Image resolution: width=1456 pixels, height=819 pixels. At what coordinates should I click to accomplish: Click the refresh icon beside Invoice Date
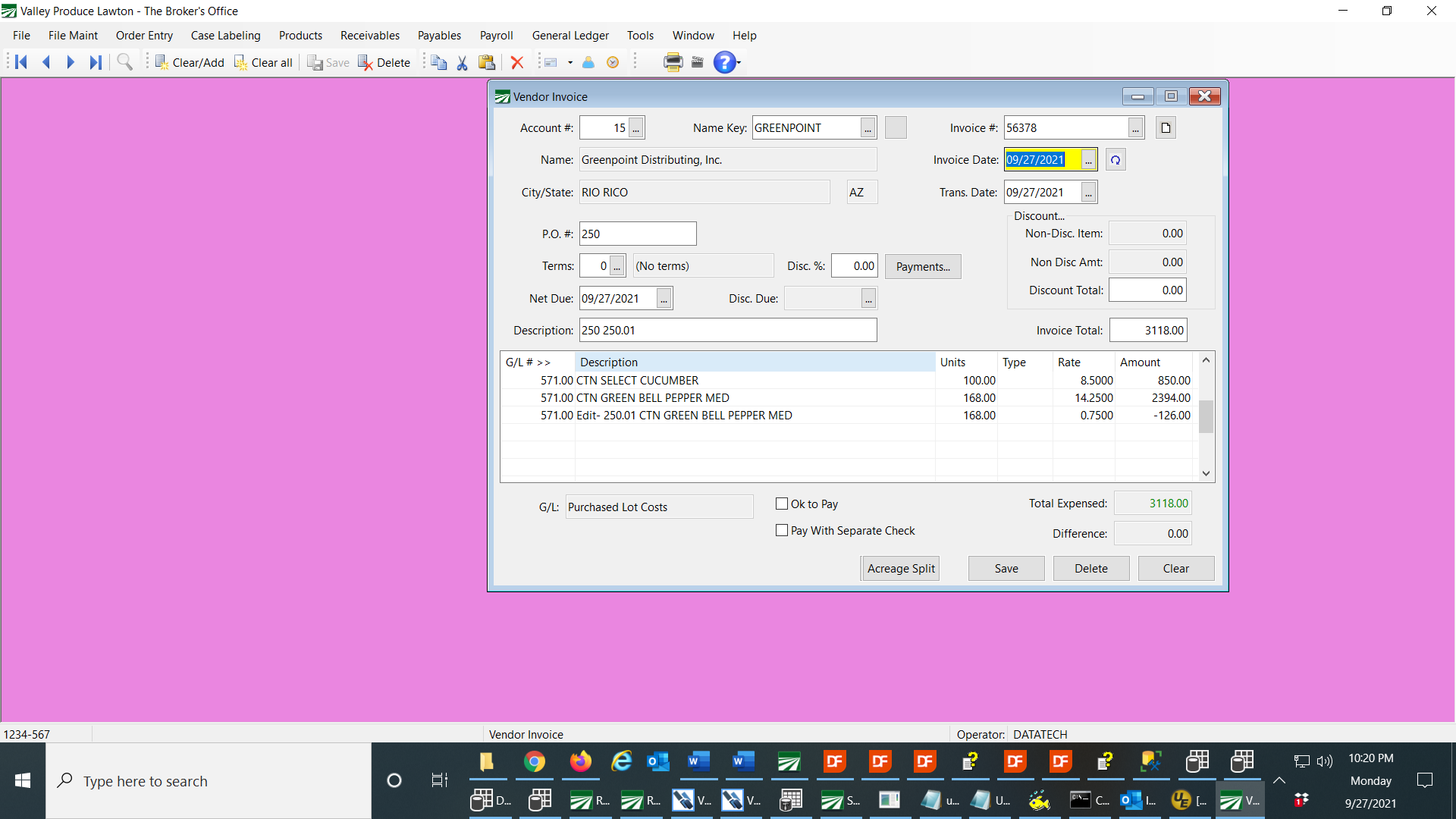click(1116, 160)
